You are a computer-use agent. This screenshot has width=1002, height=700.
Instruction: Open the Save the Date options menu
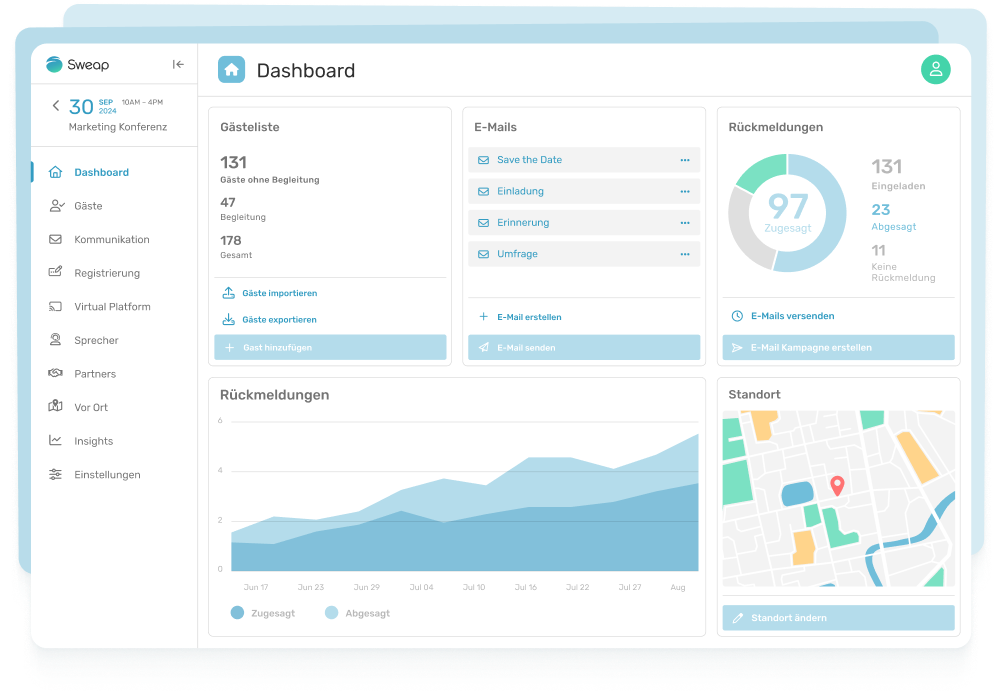coord(685,160)
